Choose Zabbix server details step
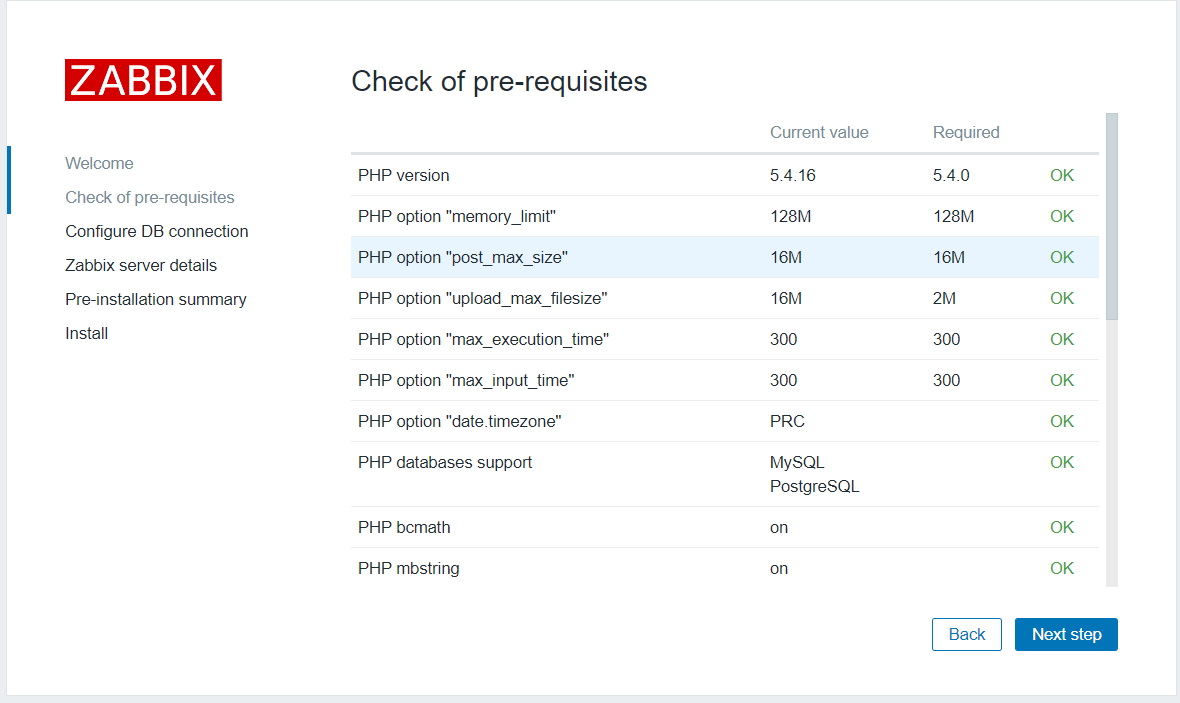 coord(141,265)
